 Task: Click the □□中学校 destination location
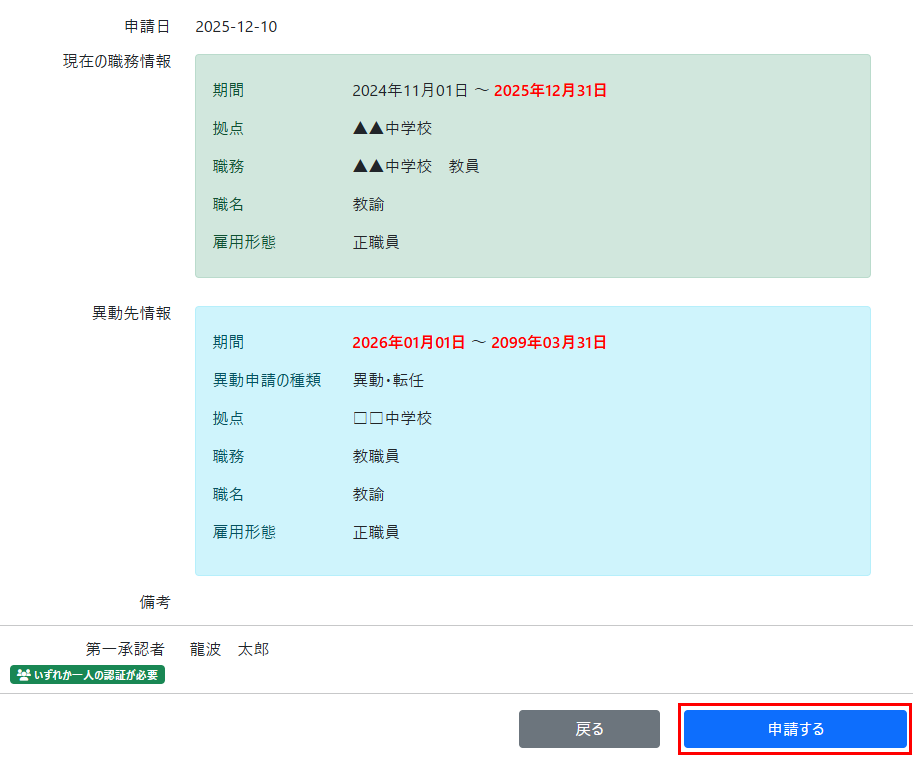point(392,418)
